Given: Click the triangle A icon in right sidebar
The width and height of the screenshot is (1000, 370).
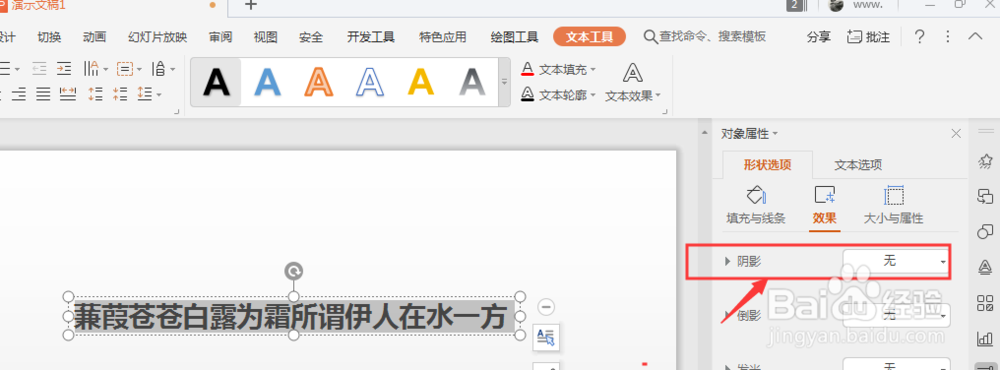Looking at the screenshot, I should click(985, 267).
